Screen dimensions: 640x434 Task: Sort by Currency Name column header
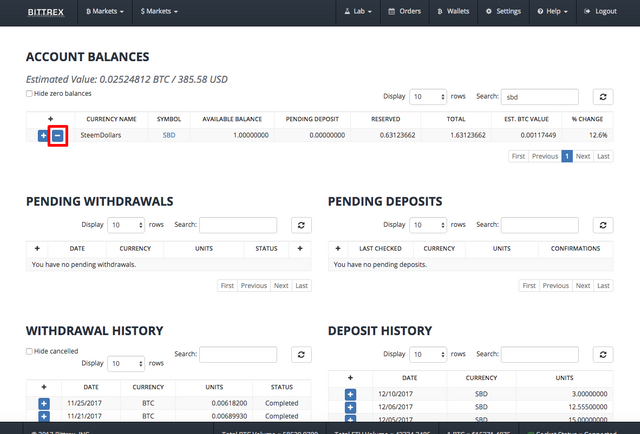click(x=111, y=119)
